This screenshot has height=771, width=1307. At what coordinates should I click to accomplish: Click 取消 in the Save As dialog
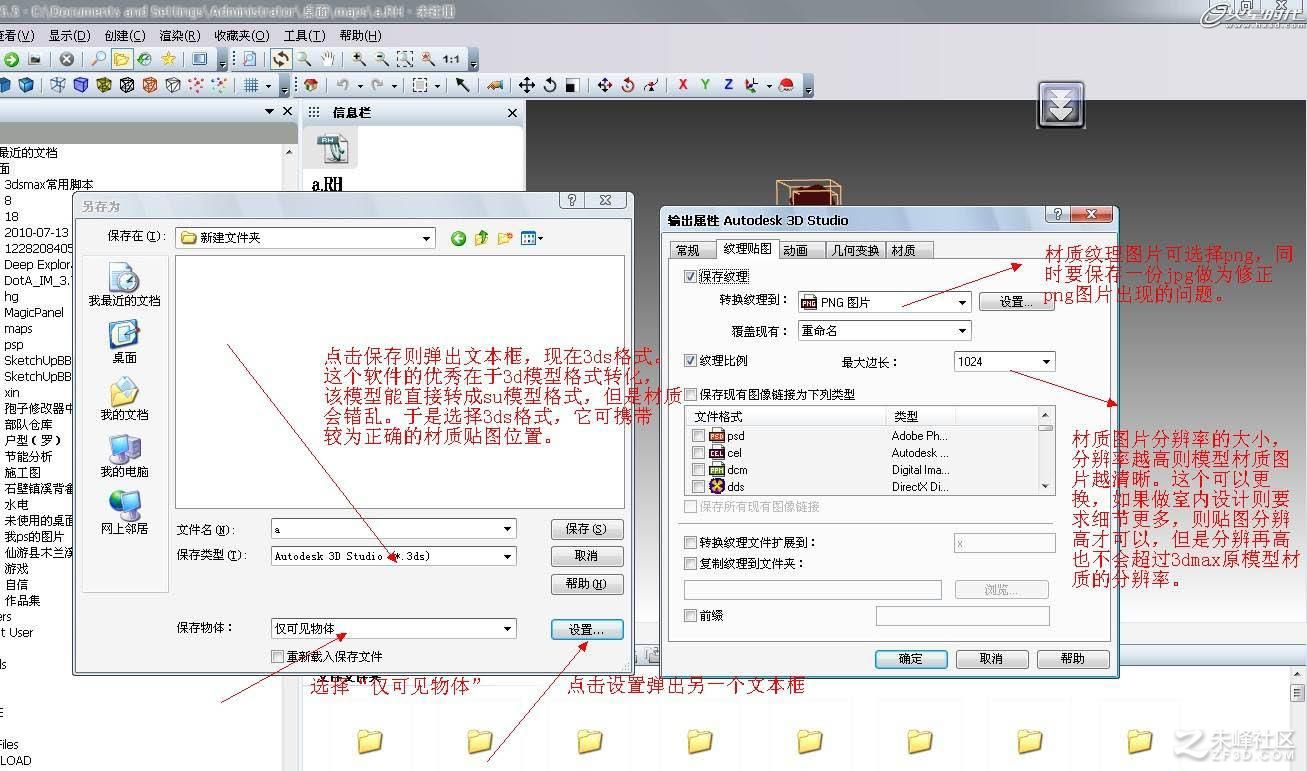tap(586, 556)
